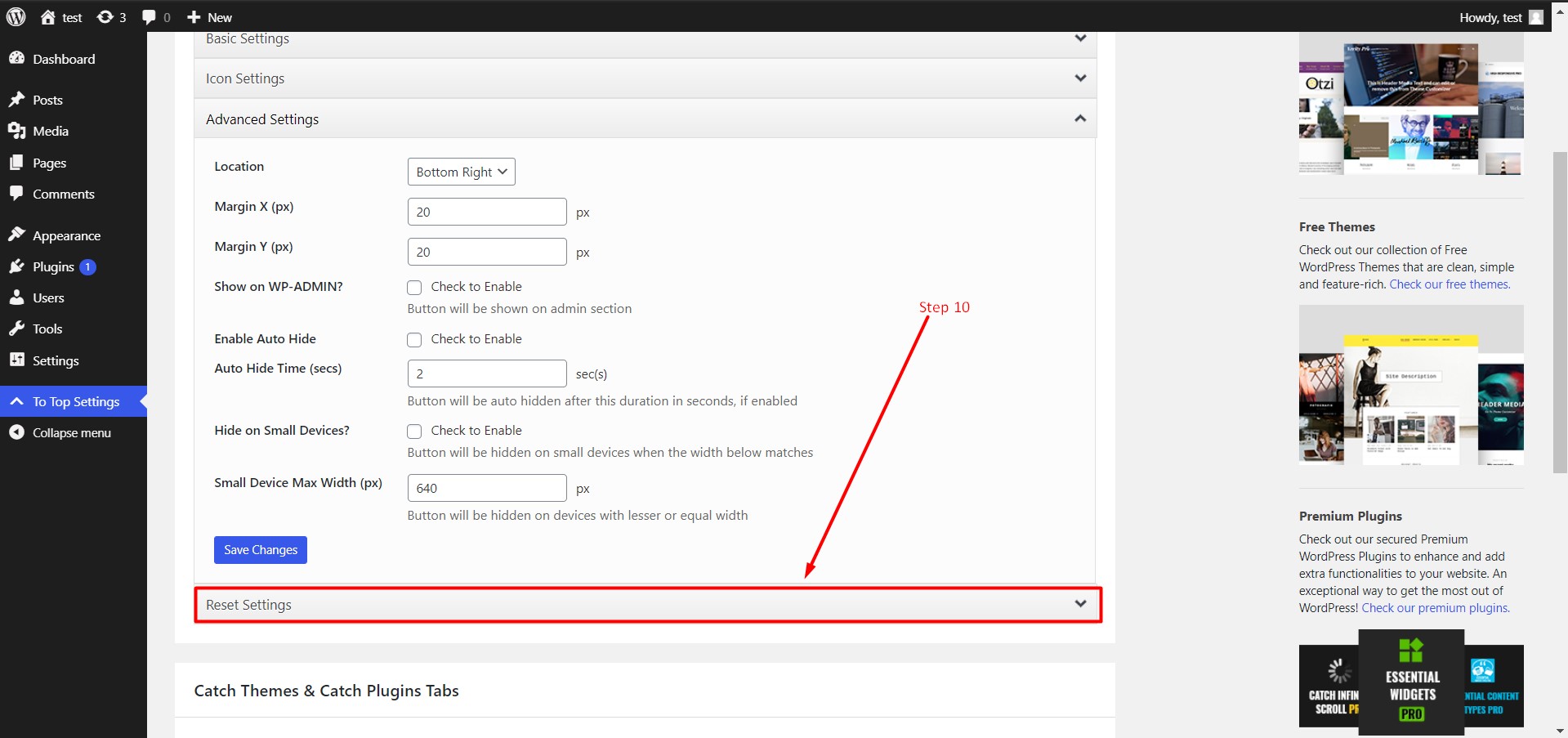Click the Dashboard gauge icon

click(x=16, y=58)
